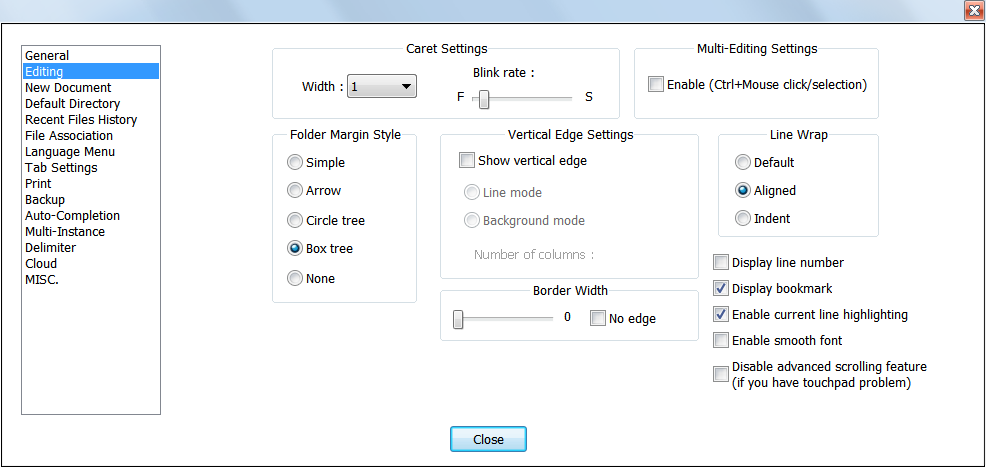
Task: Enable Display line number
Action: [720, 263]
